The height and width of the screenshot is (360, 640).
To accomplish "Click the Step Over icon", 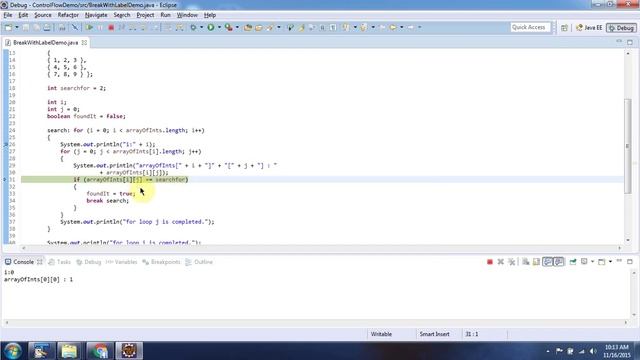I will tap(144, 27).
